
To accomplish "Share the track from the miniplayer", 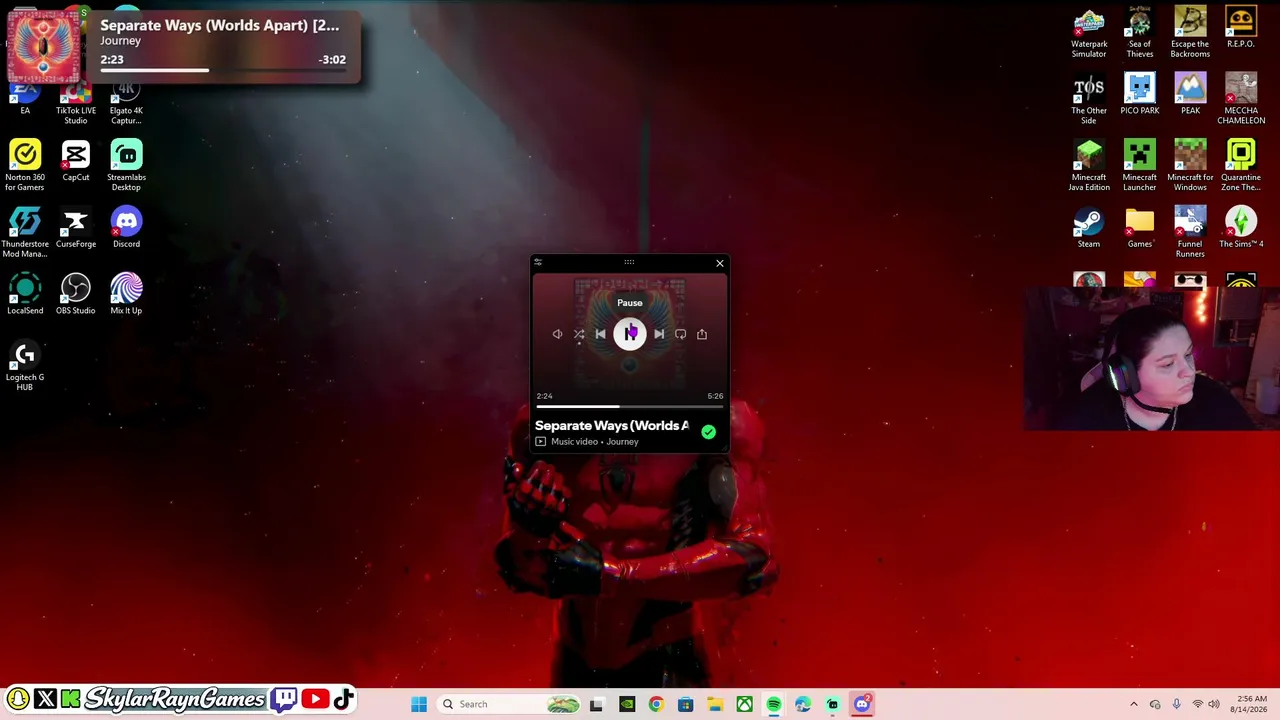I will point(702,334).
